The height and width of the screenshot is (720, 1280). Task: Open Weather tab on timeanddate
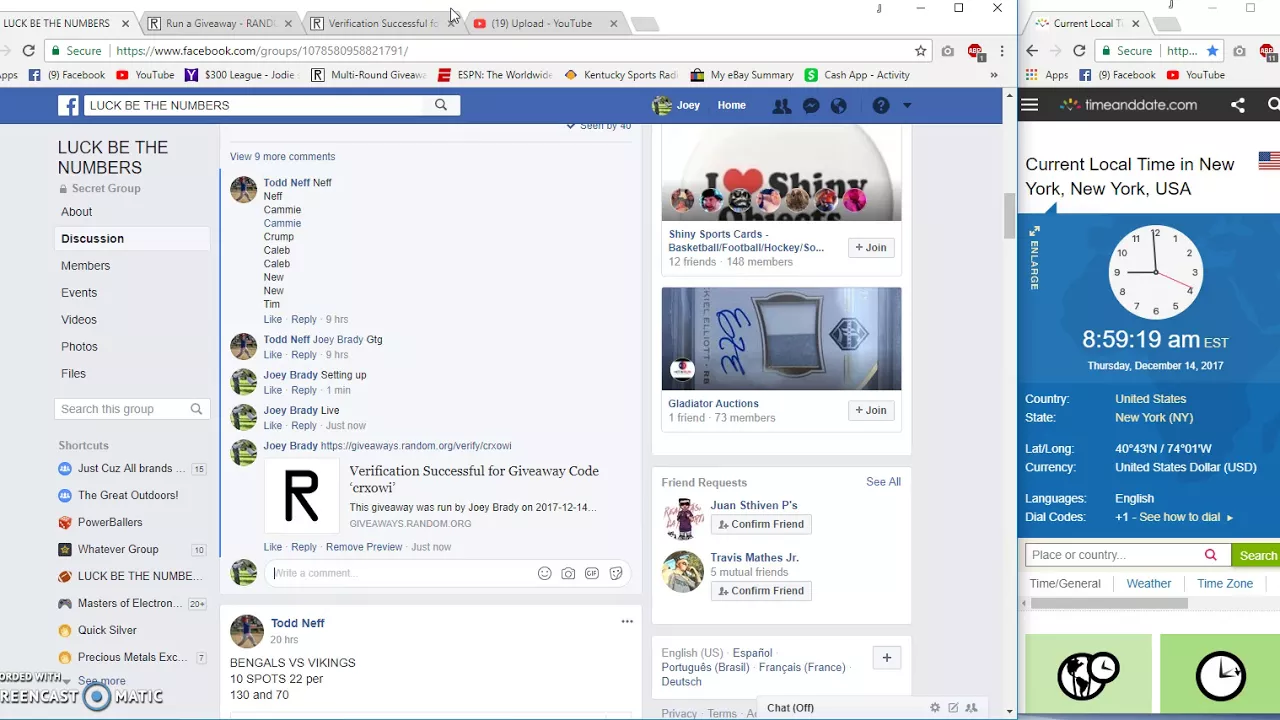pyautogui.click(x=1149, y=584)
